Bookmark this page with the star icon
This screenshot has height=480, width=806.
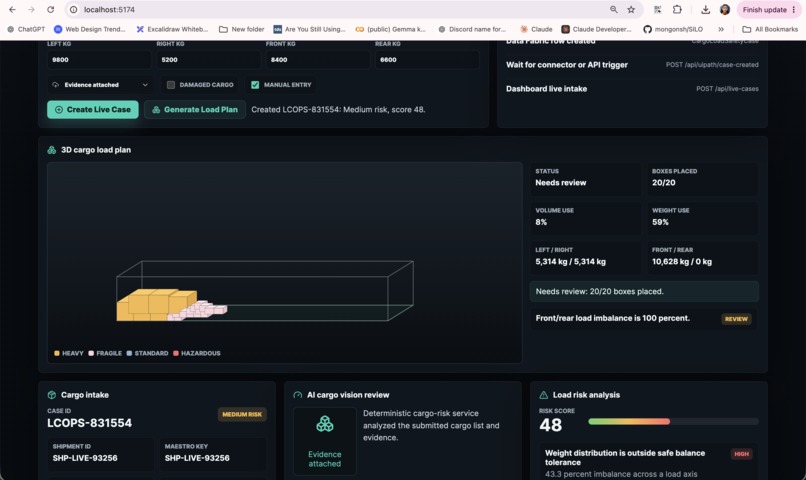pos(631,9)
